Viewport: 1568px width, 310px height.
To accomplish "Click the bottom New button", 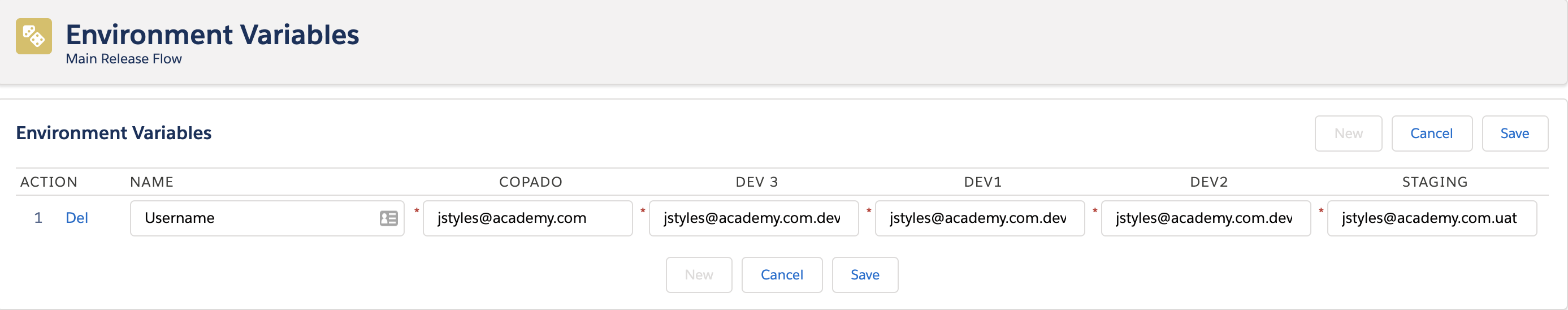I will 699,275.
